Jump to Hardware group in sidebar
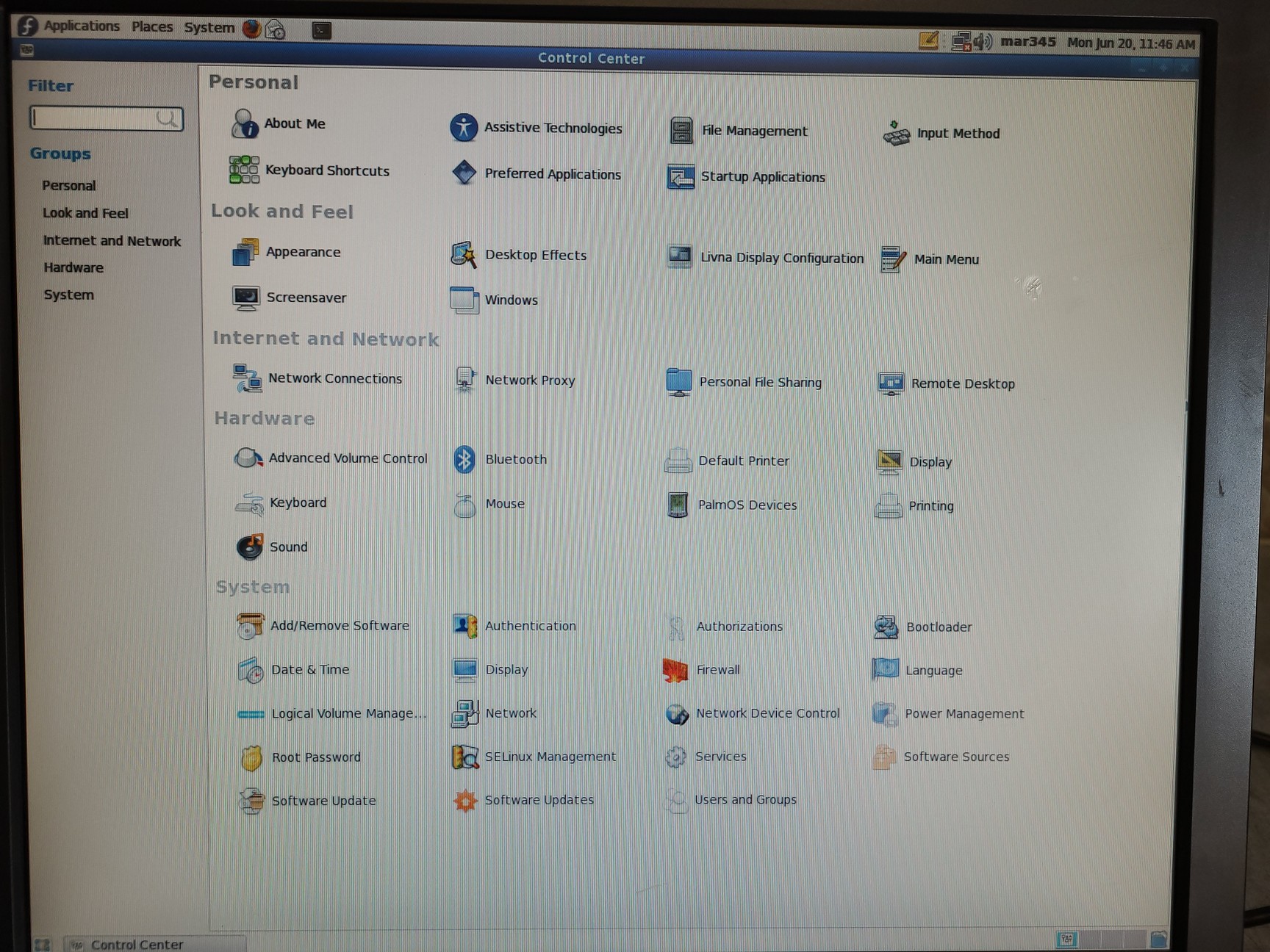 [73, 268]
